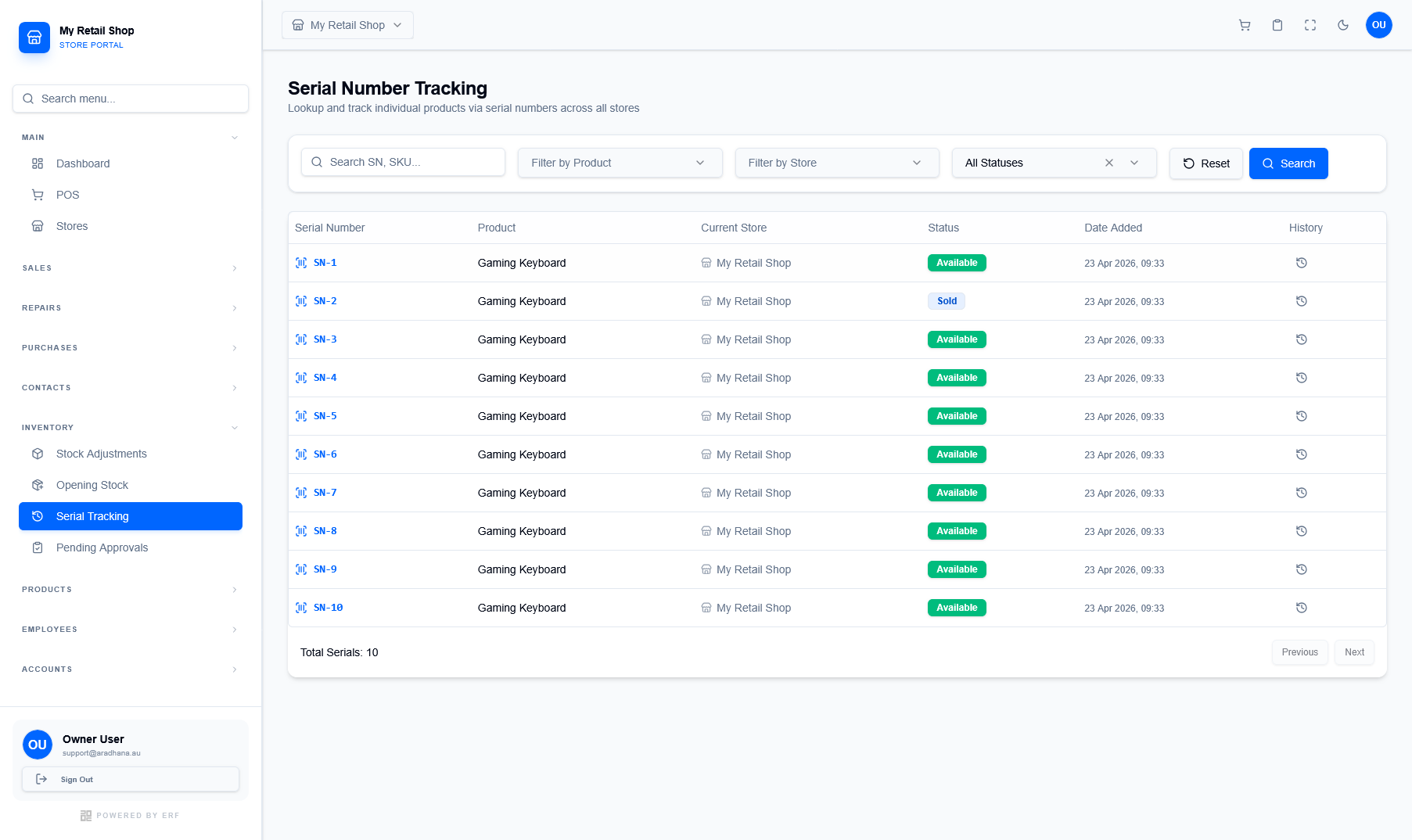View history for SN-5
The height and width of the screenshot is (840, 1412).
pyautogui.click(x=1302, y=416)
